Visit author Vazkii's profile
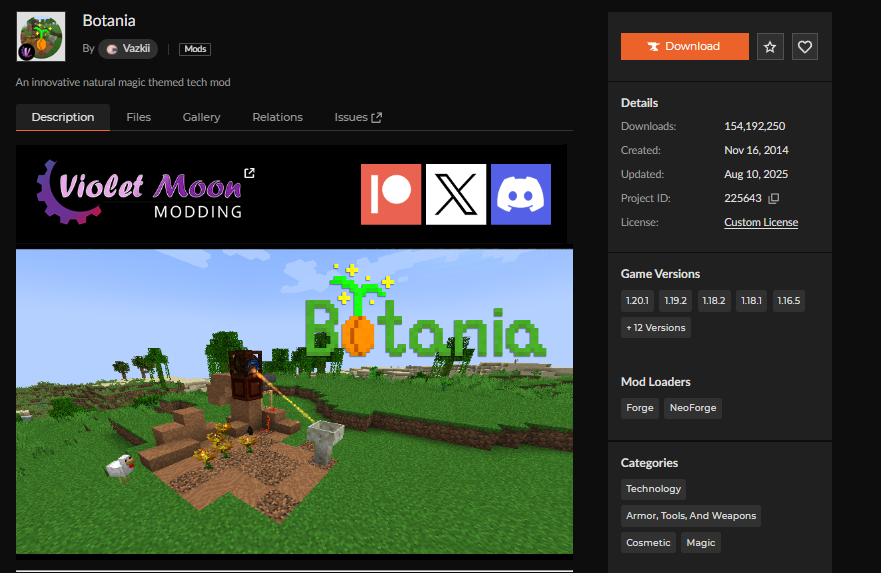 128,49
